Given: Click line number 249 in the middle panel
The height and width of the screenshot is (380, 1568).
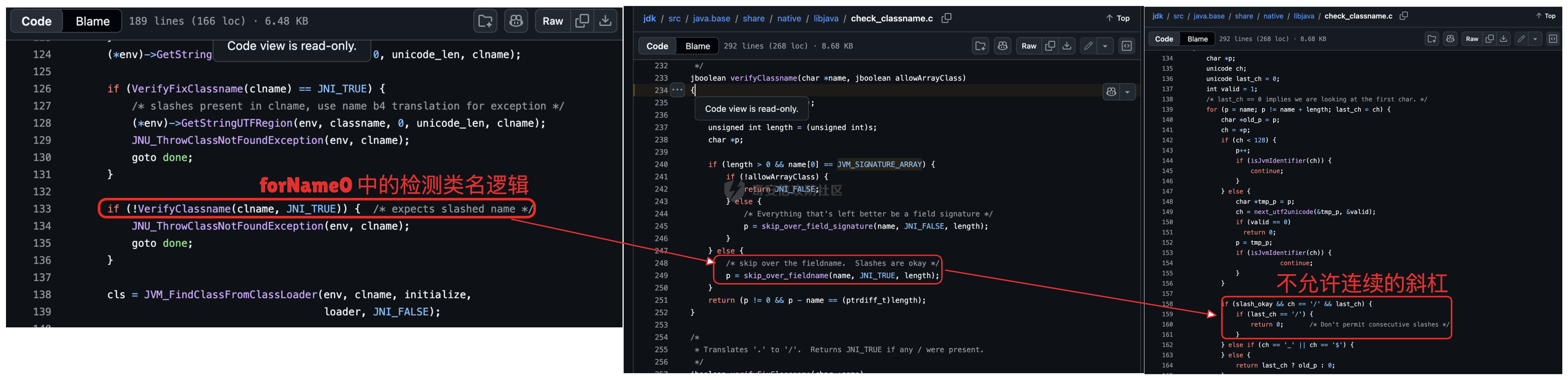Looking at the screenshot, I should (x=661, y=275).
